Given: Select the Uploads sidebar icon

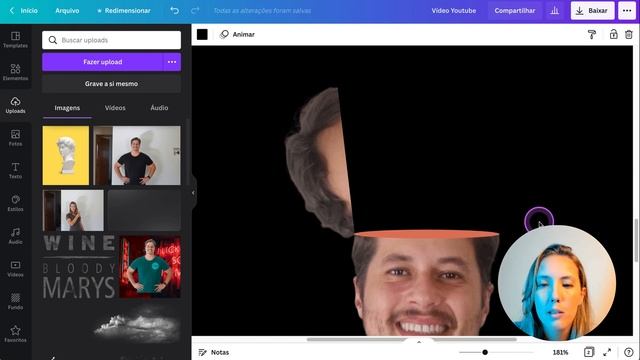Looking at the screenshot, I should [16, 105].
